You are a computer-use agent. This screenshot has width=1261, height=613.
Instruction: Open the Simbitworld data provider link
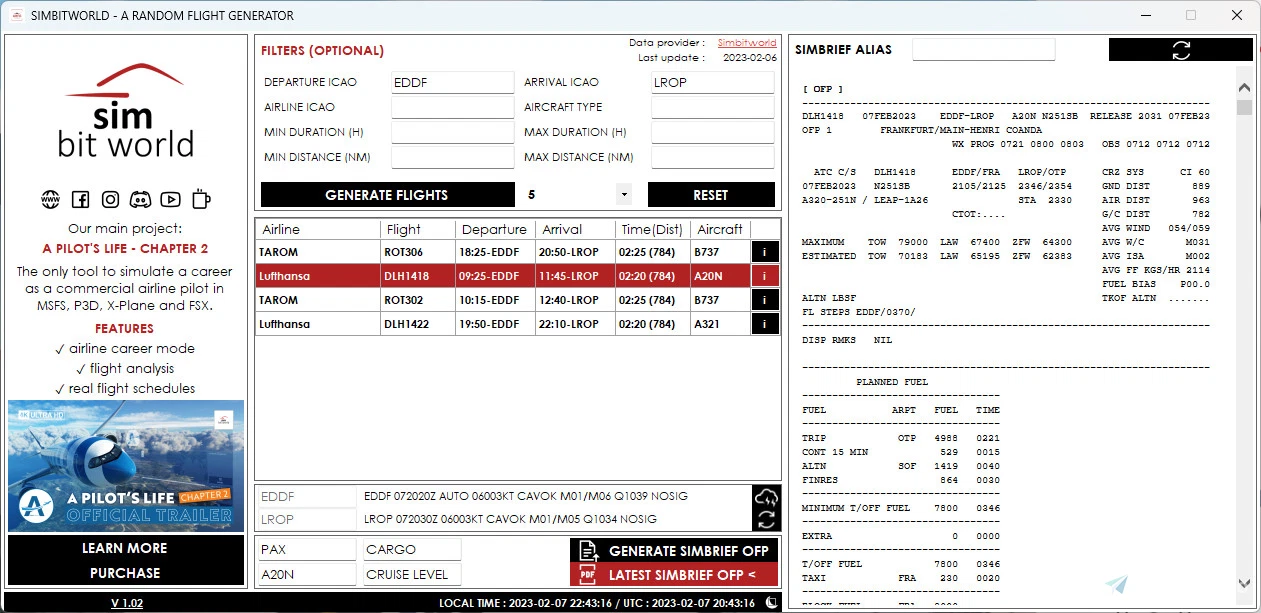pos(746,43)
